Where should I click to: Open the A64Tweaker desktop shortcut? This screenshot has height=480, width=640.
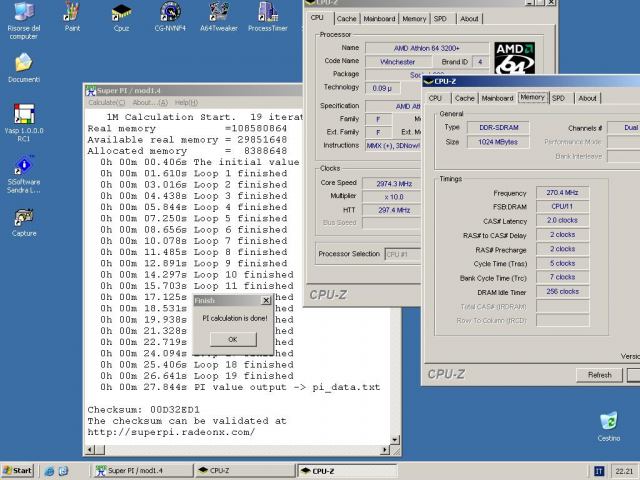219,17
